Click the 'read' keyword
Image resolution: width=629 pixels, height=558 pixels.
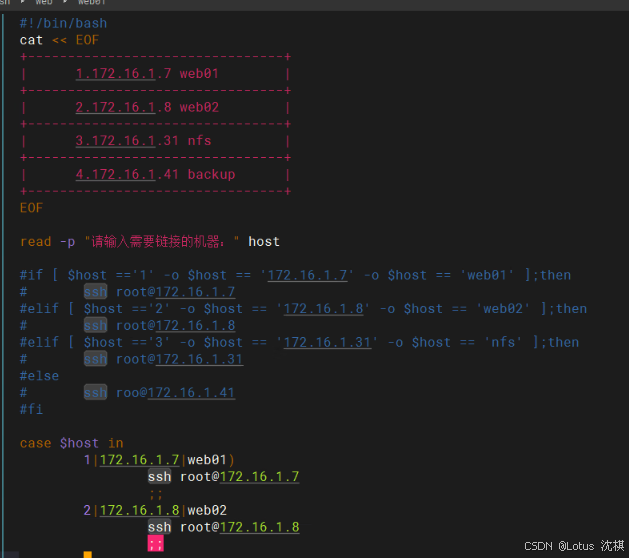pos(36,241)
